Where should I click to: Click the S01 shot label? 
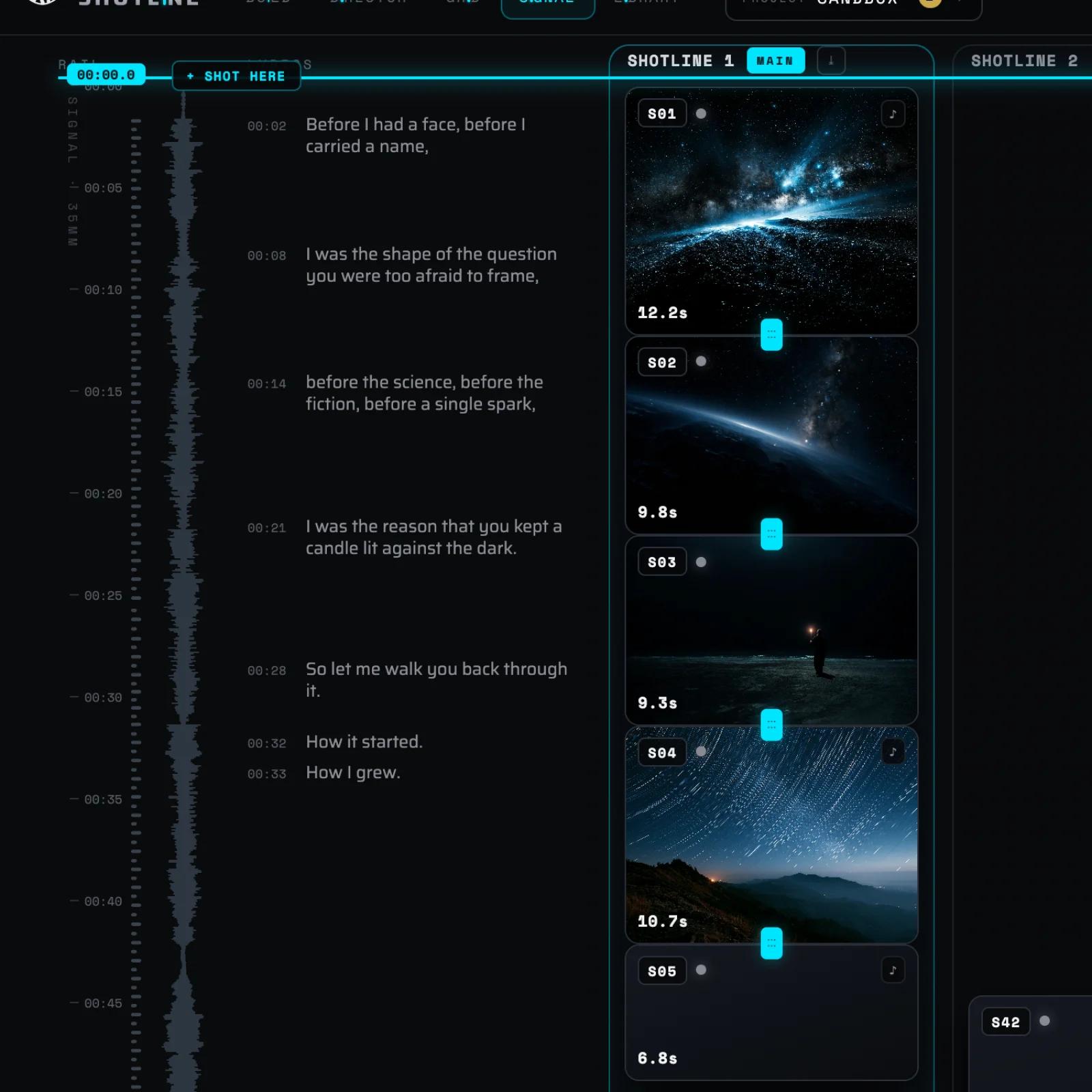coord(662,114)
